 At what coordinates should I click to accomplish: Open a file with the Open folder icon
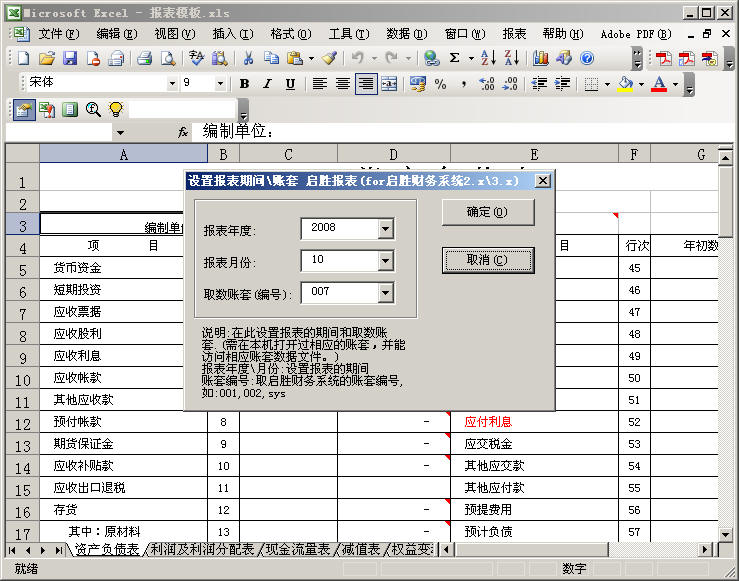pyautogui.click(x=47, y=58)
